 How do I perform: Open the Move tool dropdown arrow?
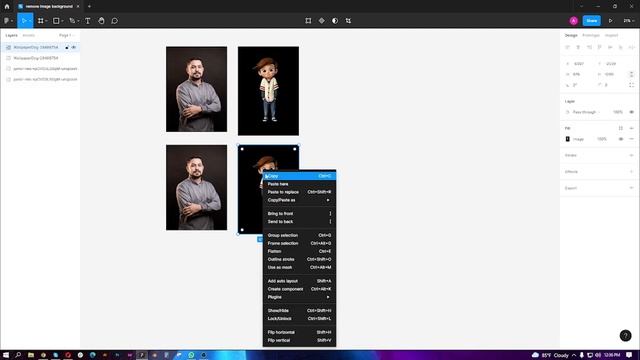[30, 21]
